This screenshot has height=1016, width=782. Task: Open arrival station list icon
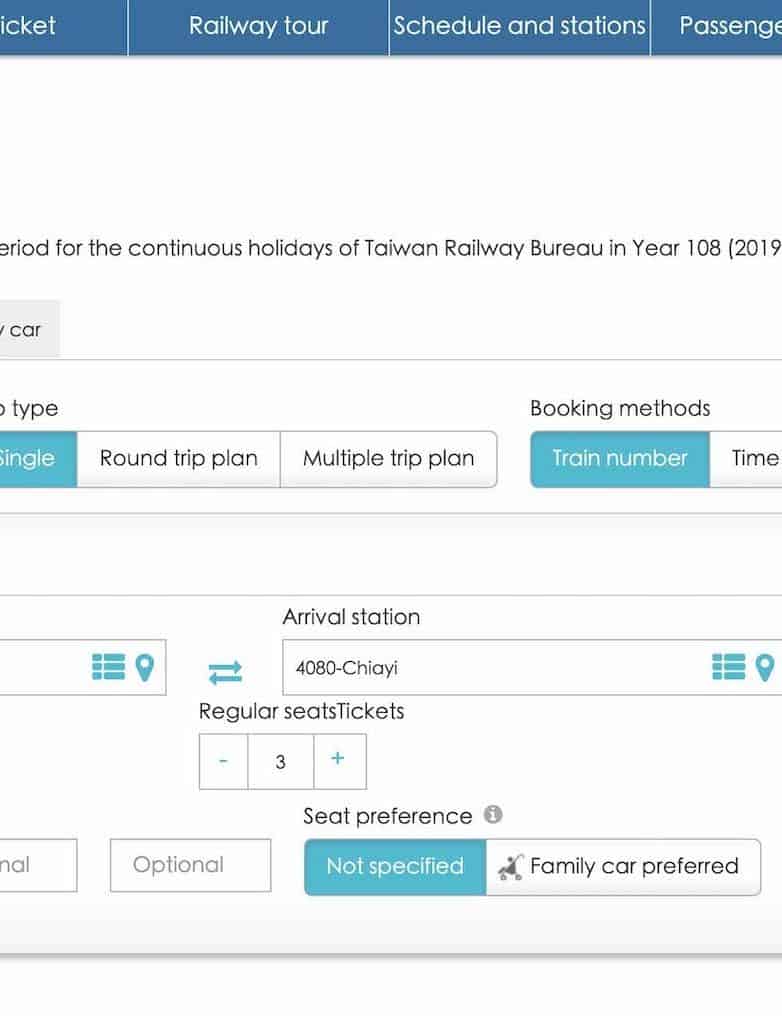(728, 667)
